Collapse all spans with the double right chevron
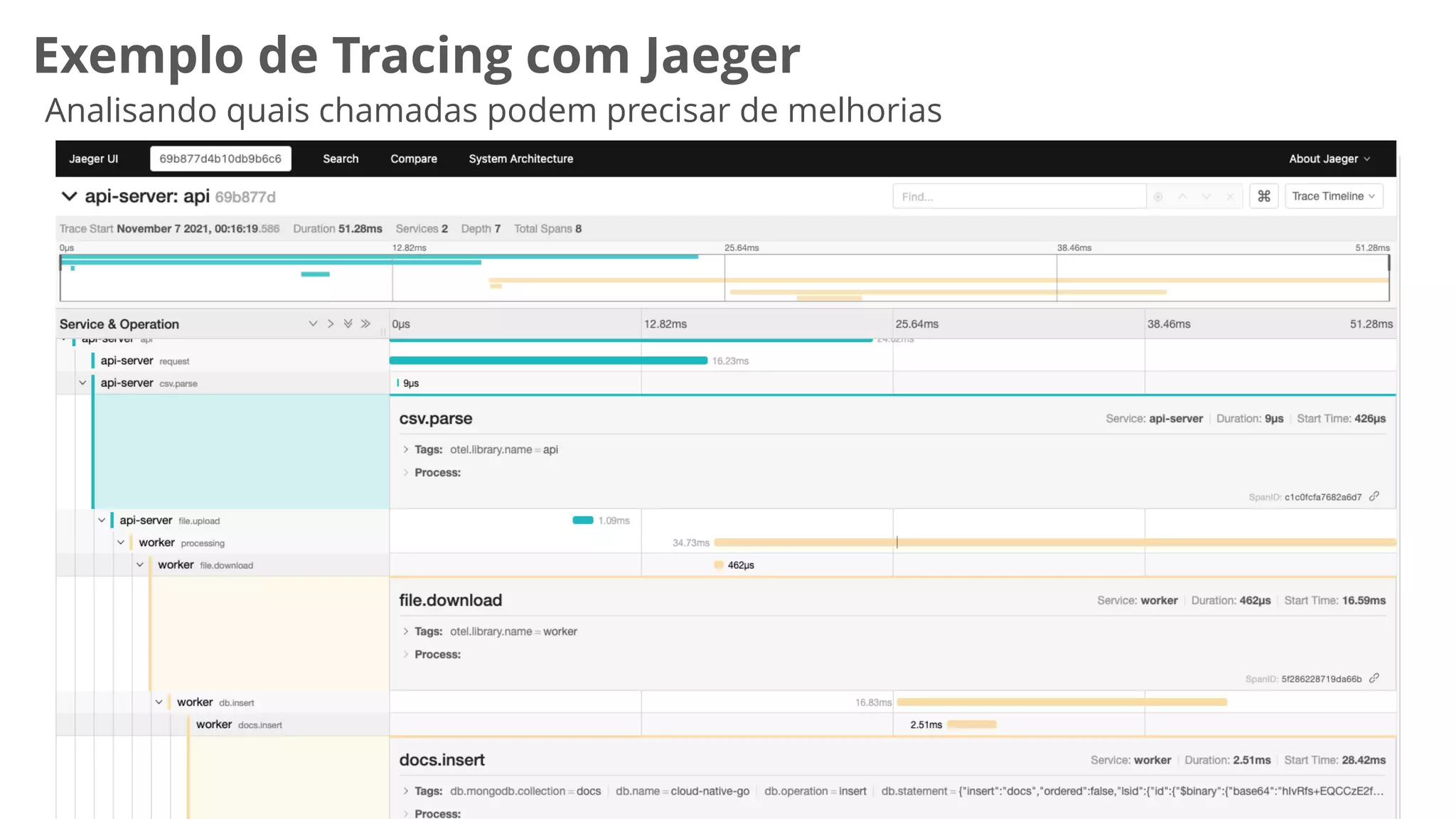 point(365,323)
